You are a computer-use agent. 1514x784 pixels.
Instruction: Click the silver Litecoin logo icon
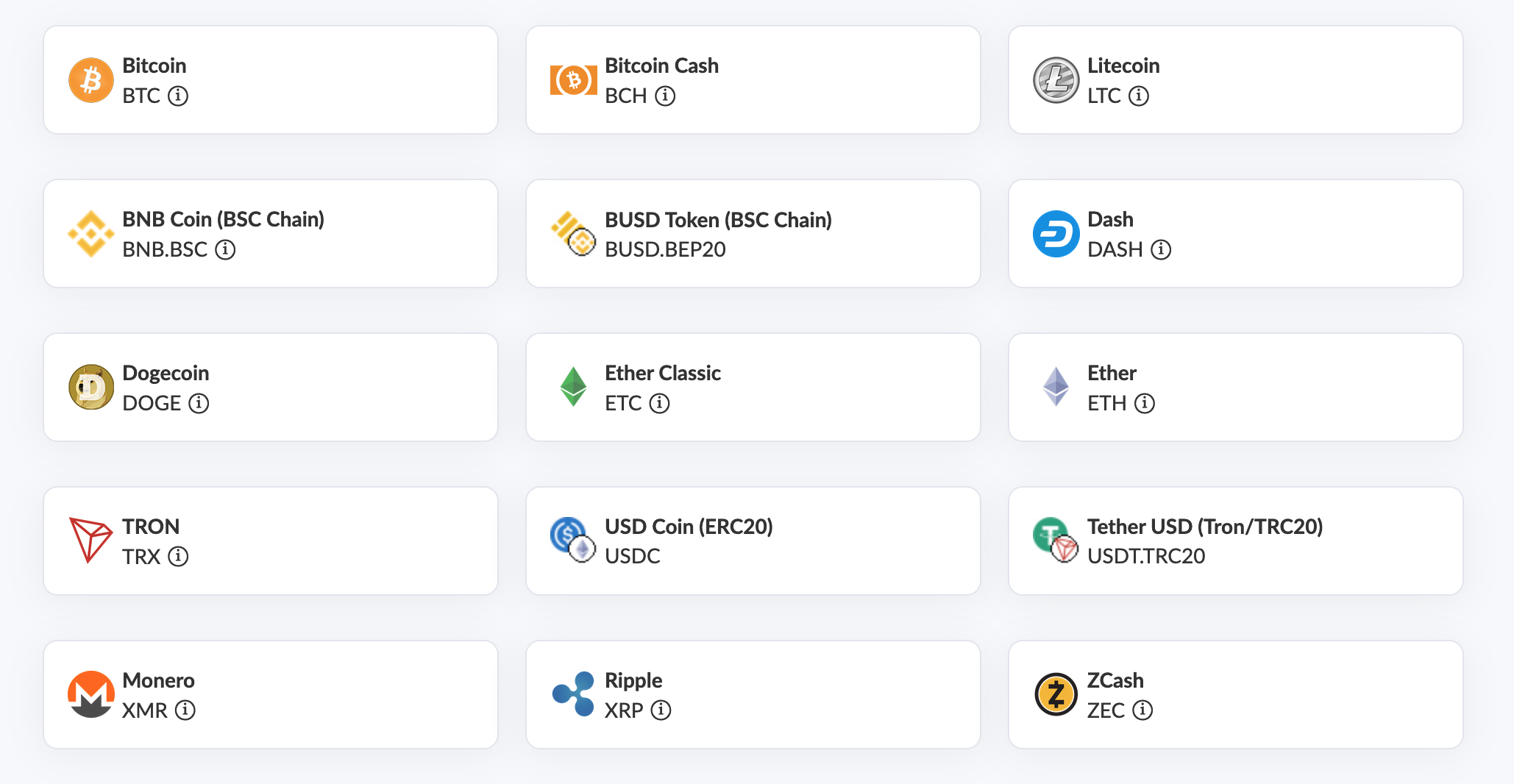(1056, 80)
